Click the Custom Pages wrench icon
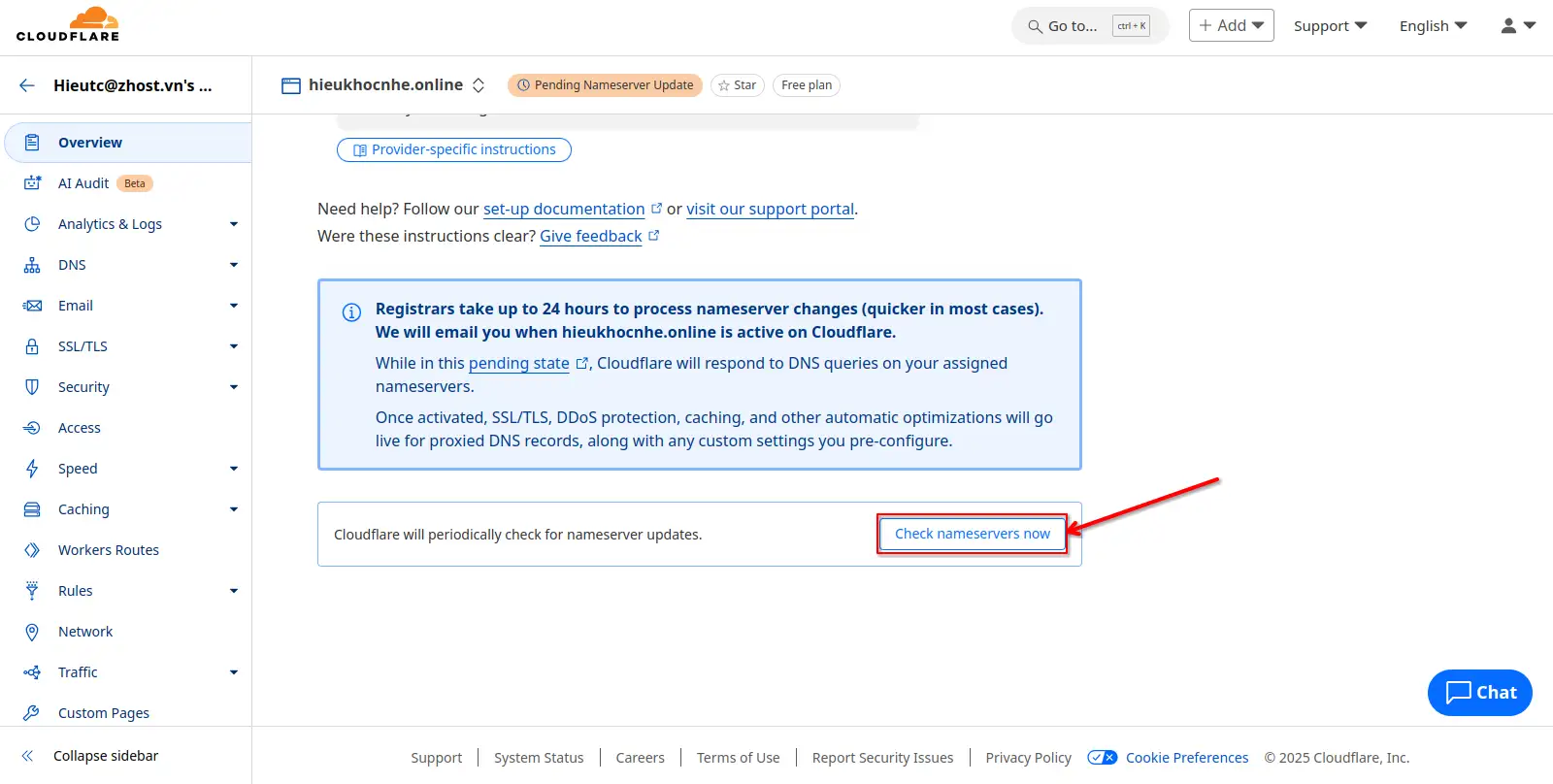This screenshot has height=784, width=1553. click(x=32, y=713)
